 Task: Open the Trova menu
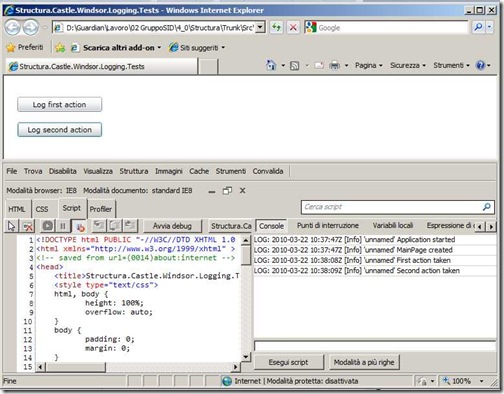pyautogui.click(x=33, y=171)
